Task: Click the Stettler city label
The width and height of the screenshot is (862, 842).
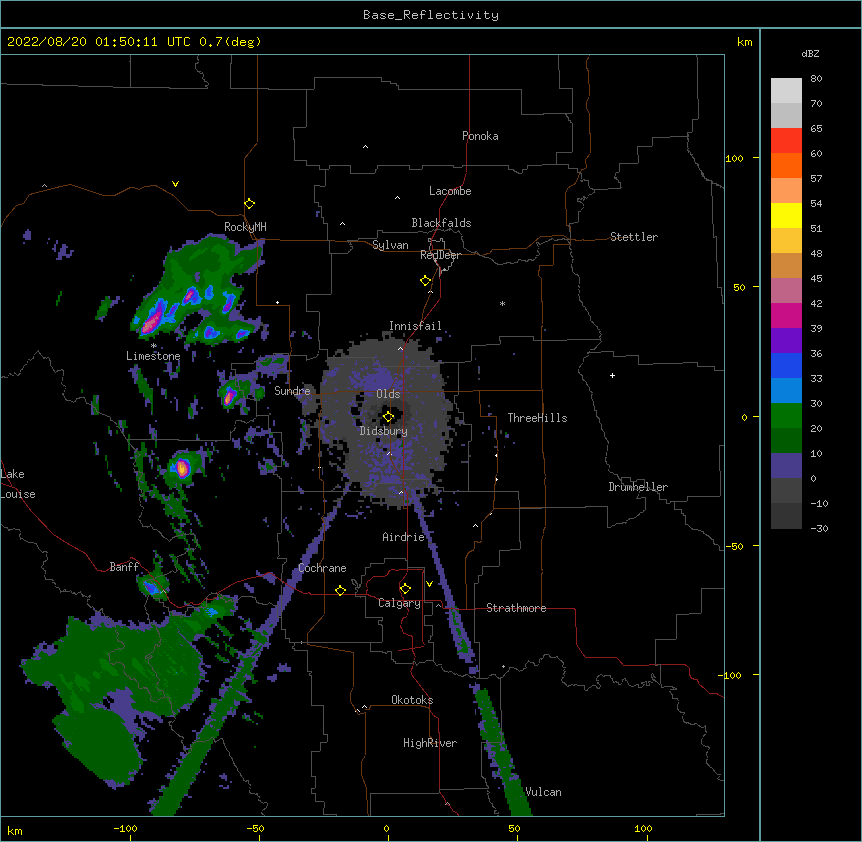Action: coord(634,237)
